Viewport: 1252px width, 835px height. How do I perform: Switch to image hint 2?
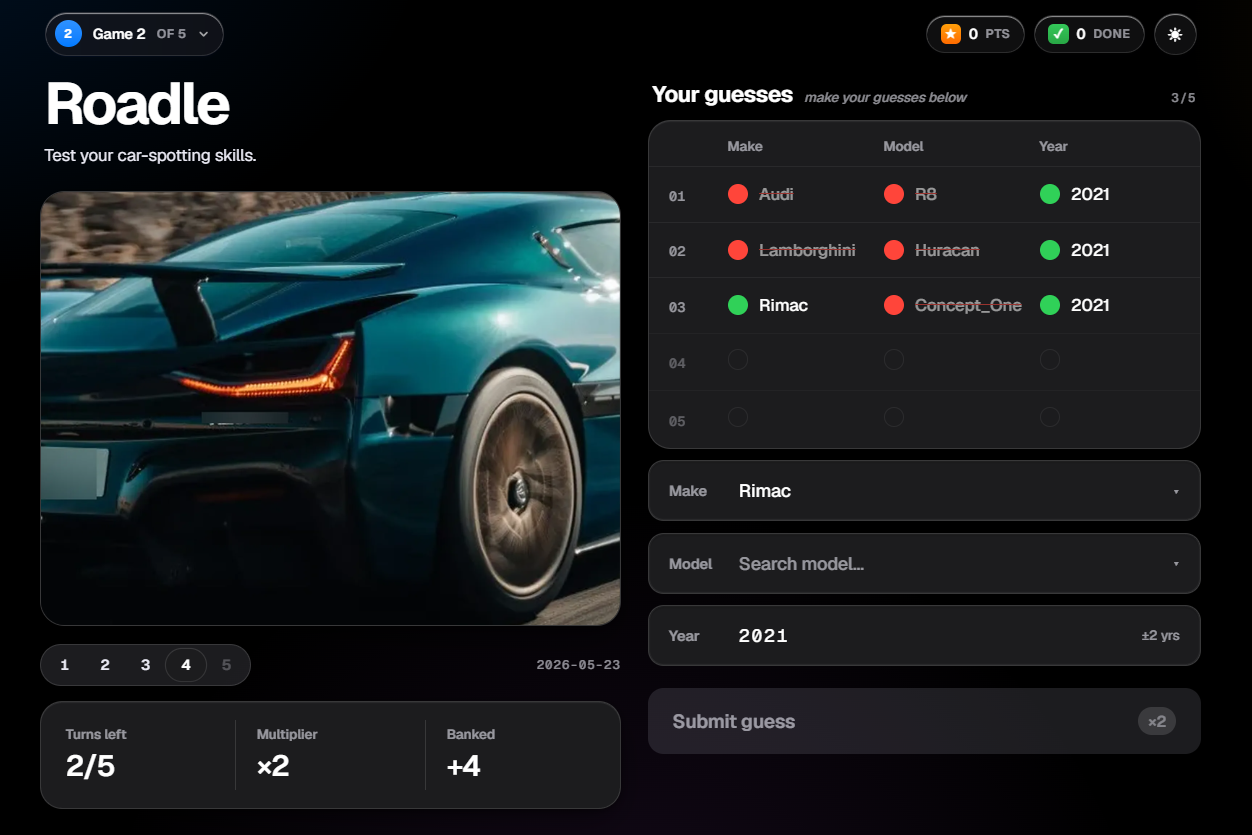105,665
